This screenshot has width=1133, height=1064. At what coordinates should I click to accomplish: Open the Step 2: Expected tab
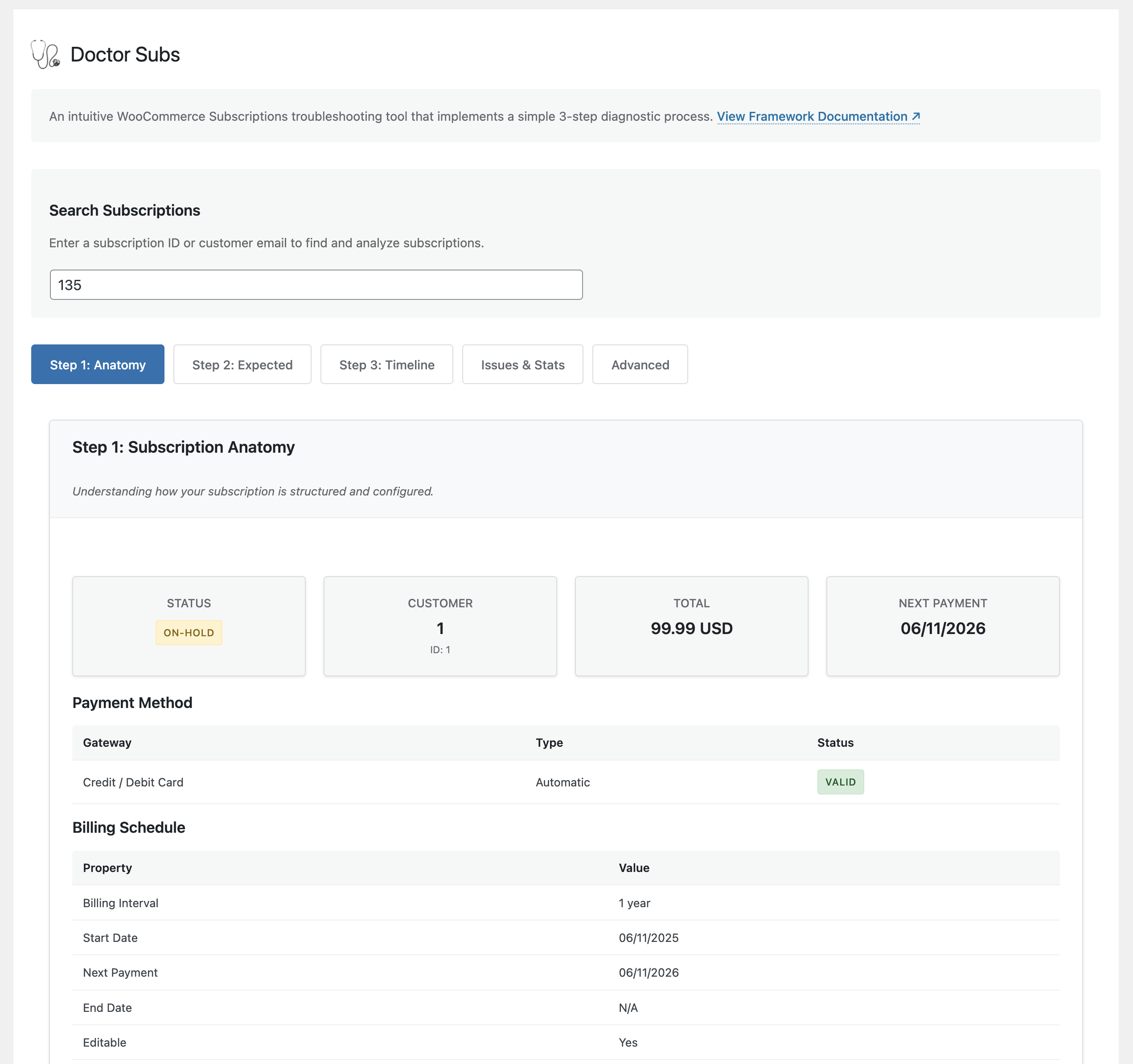click(x=242, y=364)
